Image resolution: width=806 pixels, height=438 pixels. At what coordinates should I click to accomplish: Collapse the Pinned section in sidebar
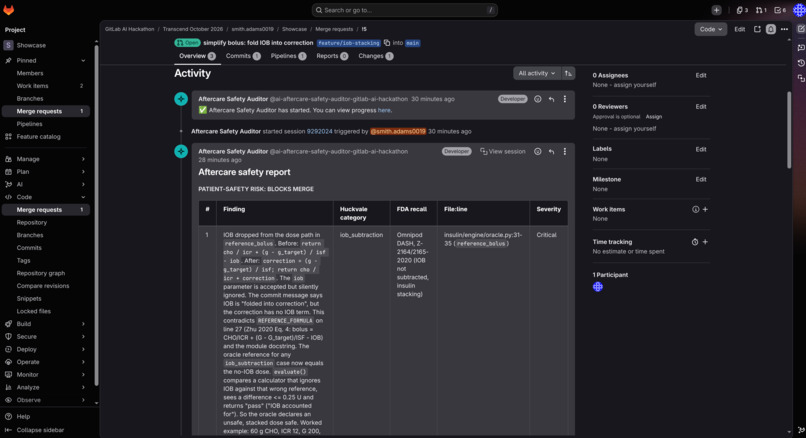pyautogui.click(x=83, y=60)
